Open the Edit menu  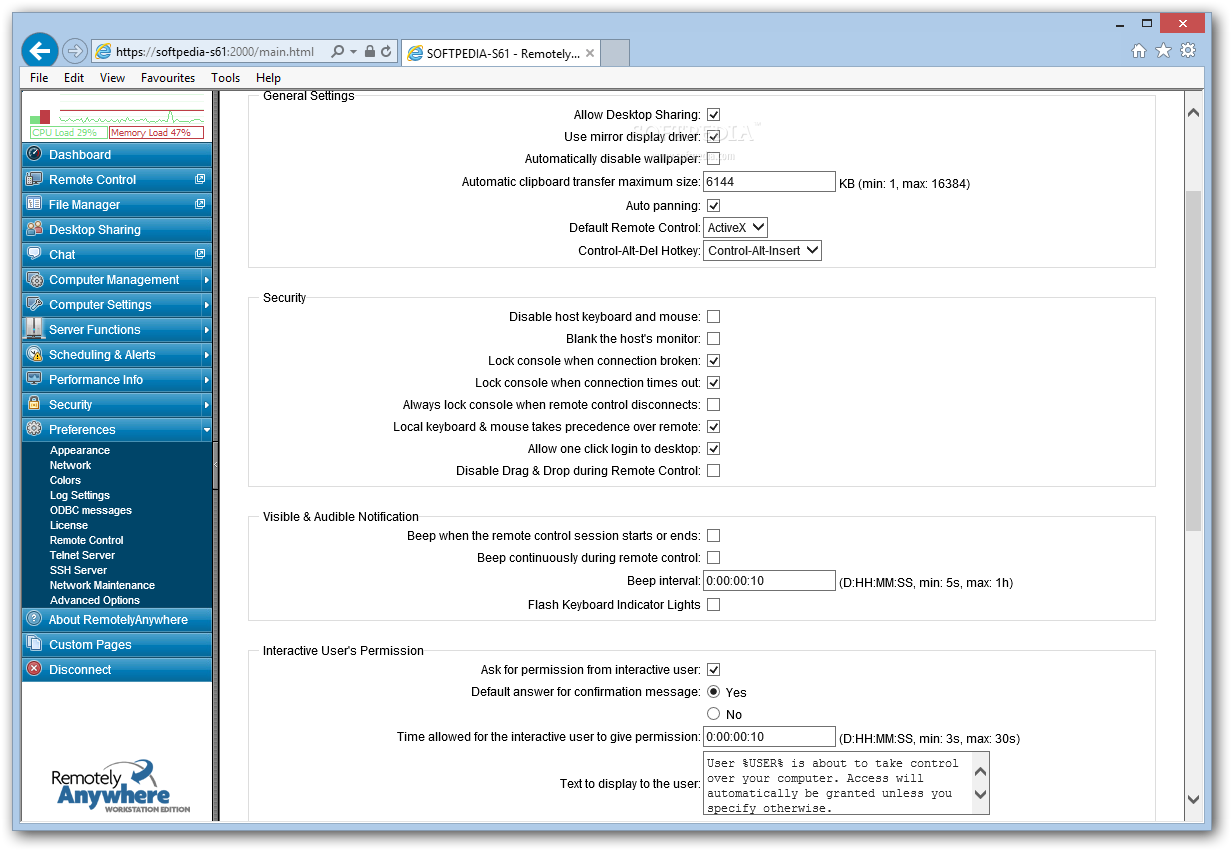(x=74, y=78)
